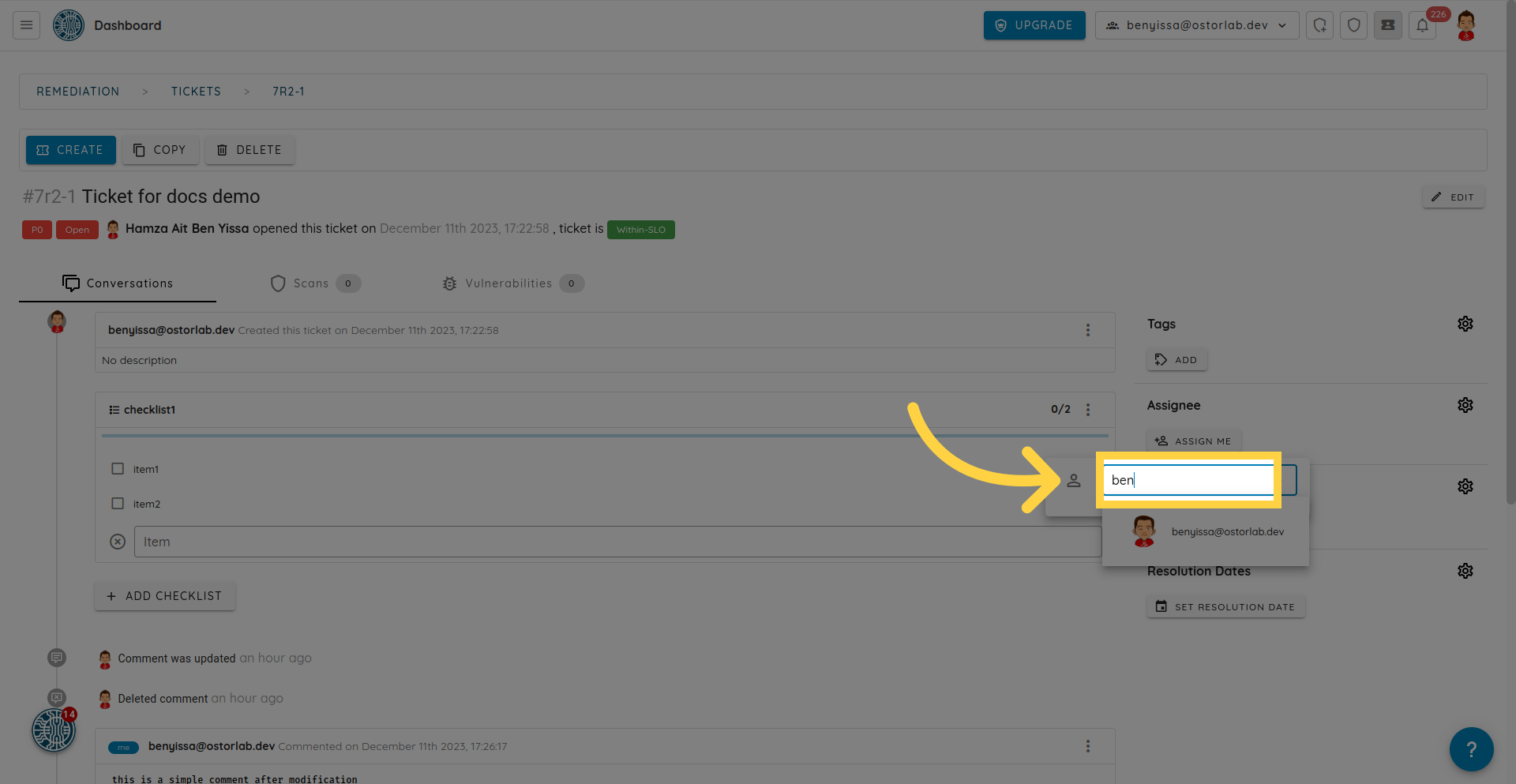
Task: Open Tags settings gear
Action: [x=1465, y=324]
